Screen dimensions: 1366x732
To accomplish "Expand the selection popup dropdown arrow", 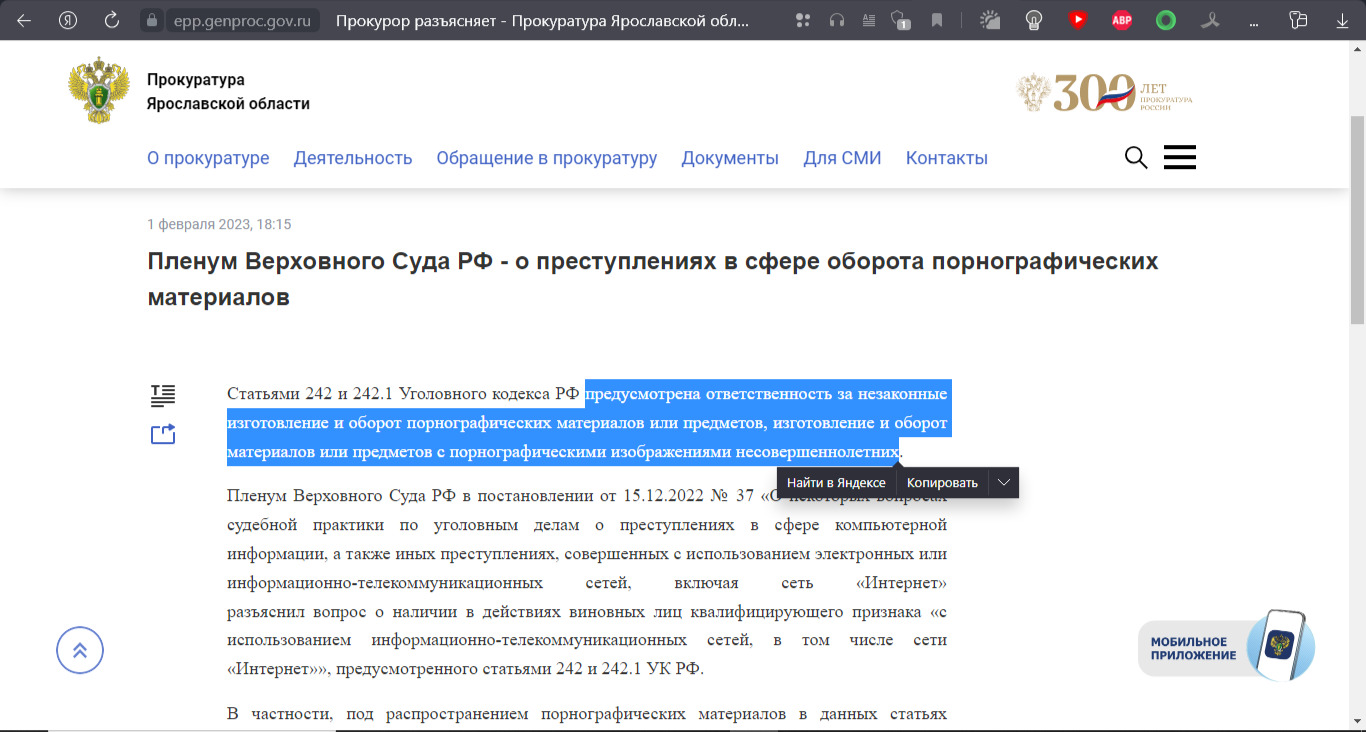I will (x=1004, y=483).
